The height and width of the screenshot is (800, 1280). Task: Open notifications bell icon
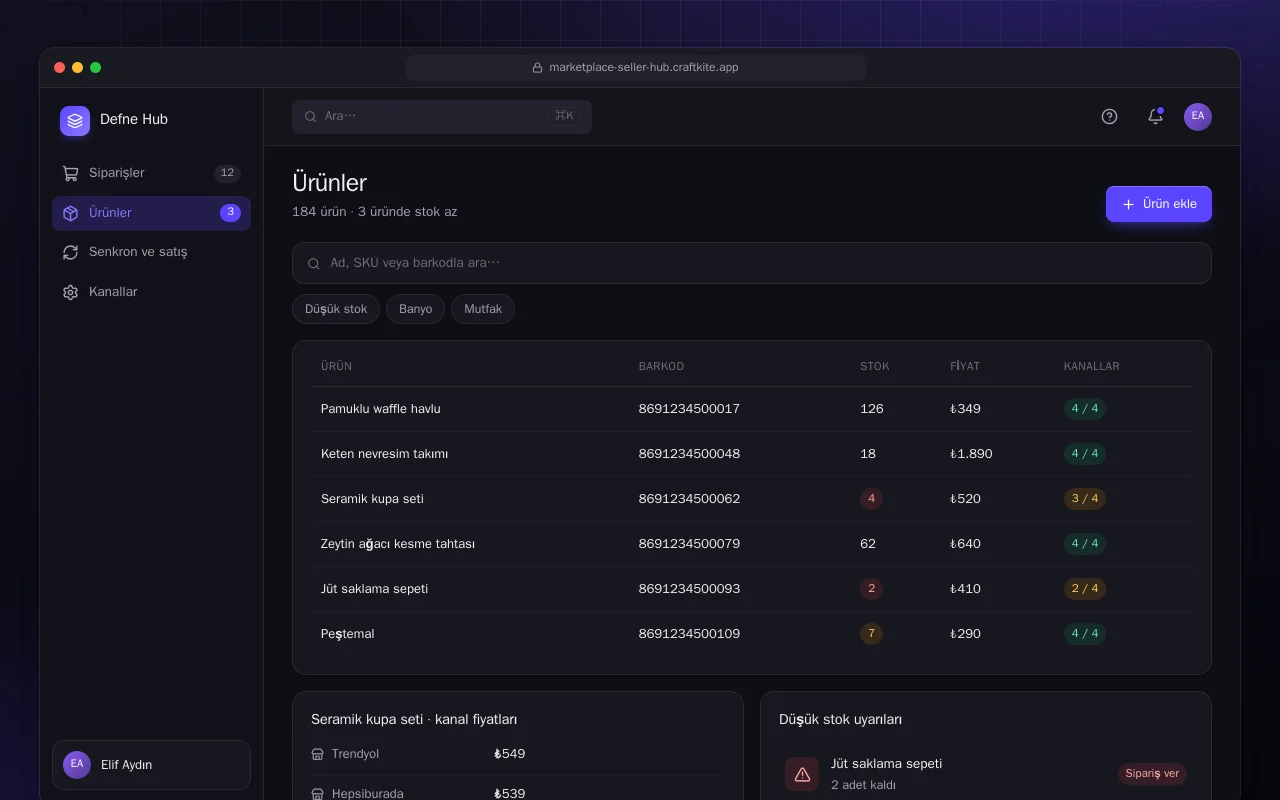point(1155,116)
